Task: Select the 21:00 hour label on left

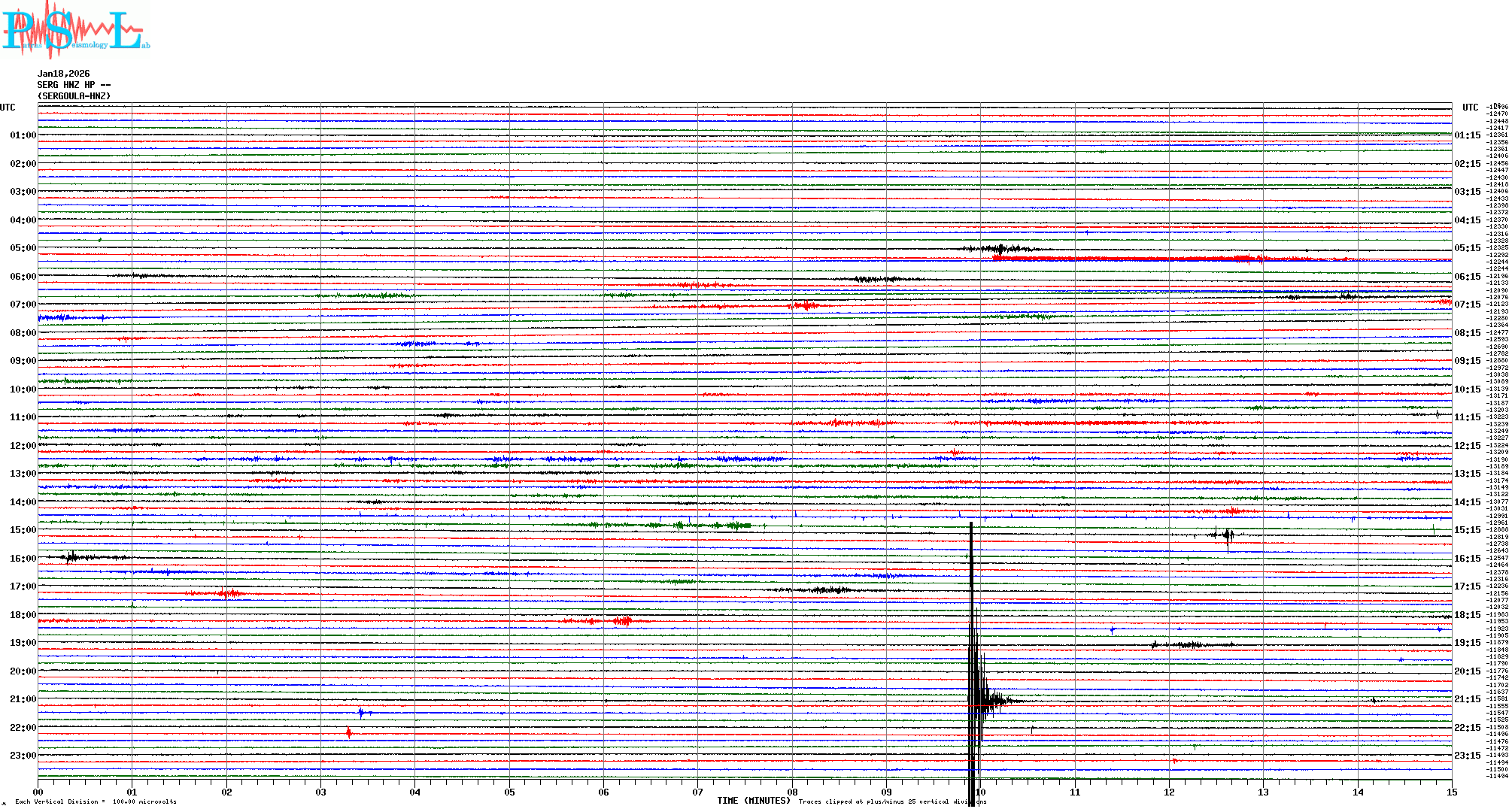Action: click(x=23, y=699)
